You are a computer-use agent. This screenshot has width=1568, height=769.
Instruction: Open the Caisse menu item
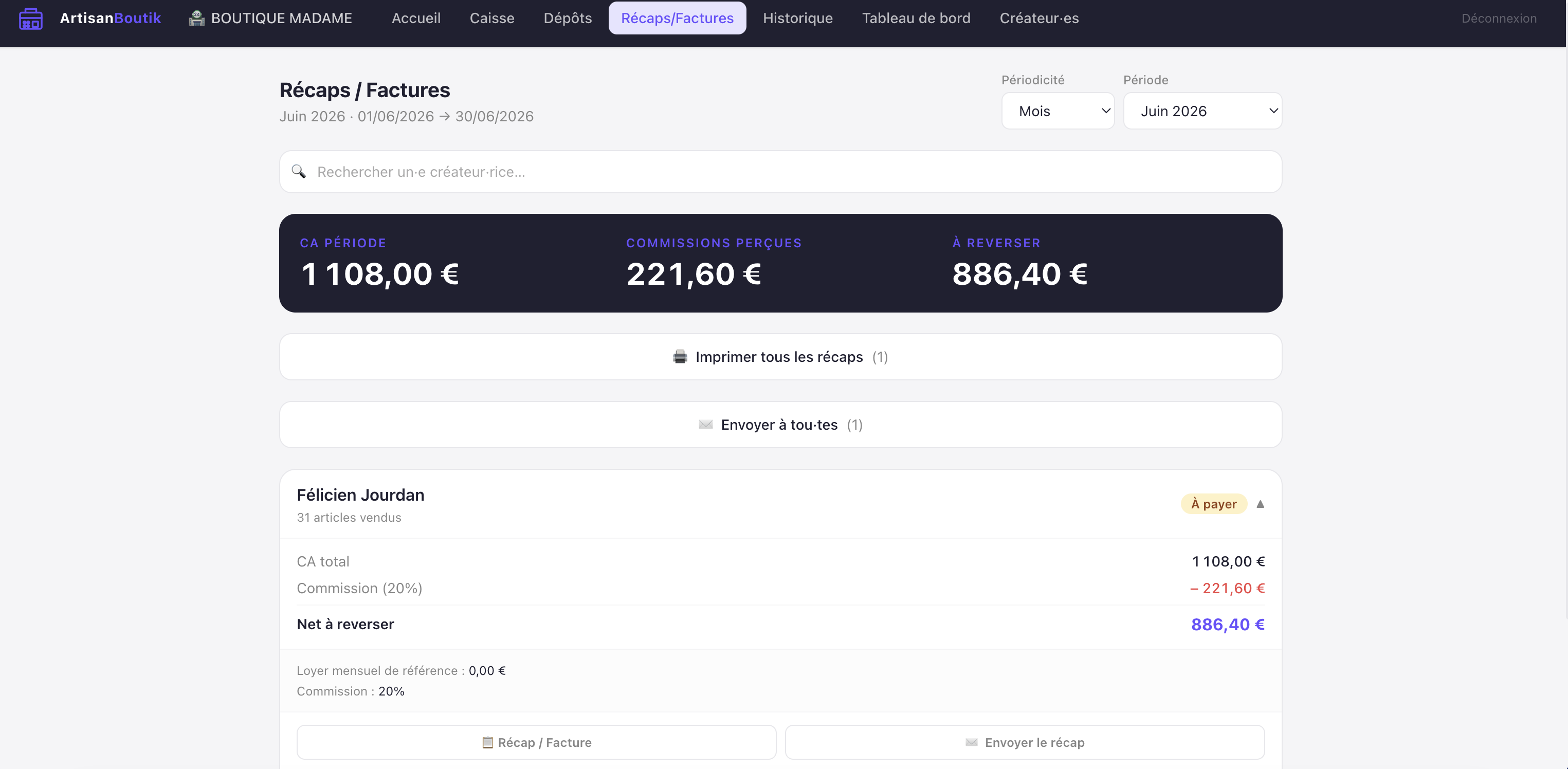(x=492, y=19)
